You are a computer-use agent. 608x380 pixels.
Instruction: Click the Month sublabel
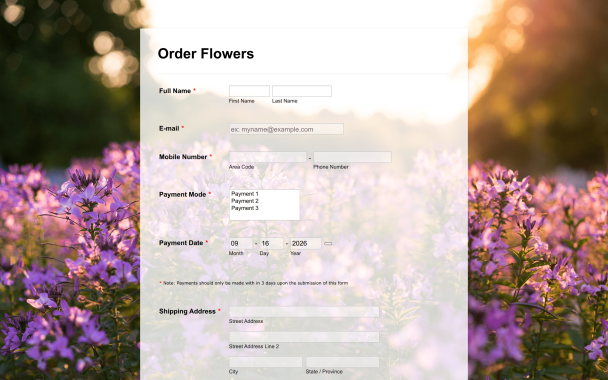(236, 253)
